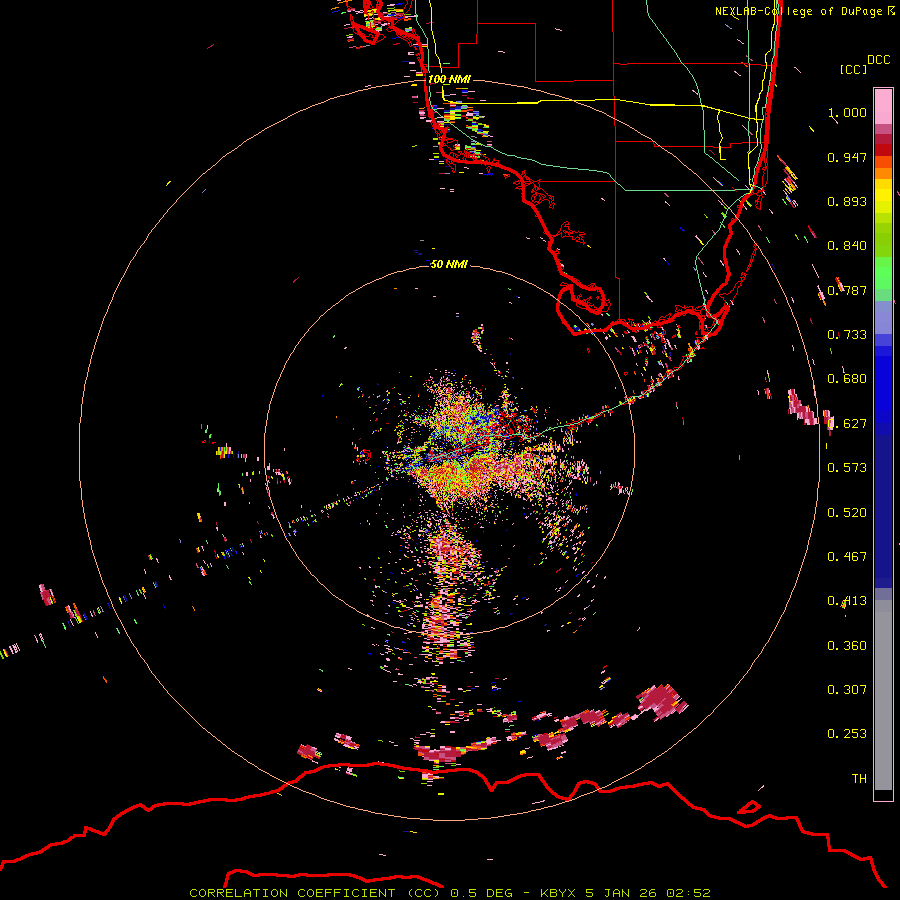Click the 0.360 scale value

pos(847,646)
